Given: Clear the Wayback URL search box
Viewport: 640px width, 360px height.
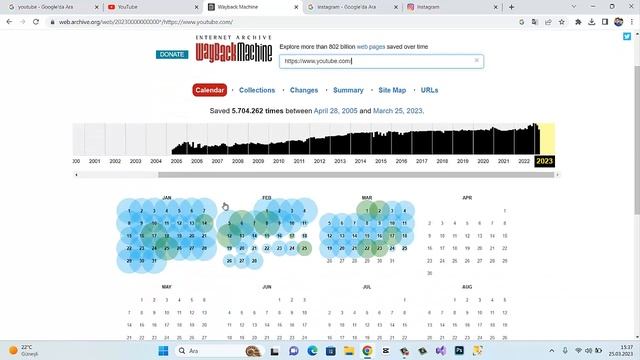Looking at the screenshot, I should tap(476, 60).
